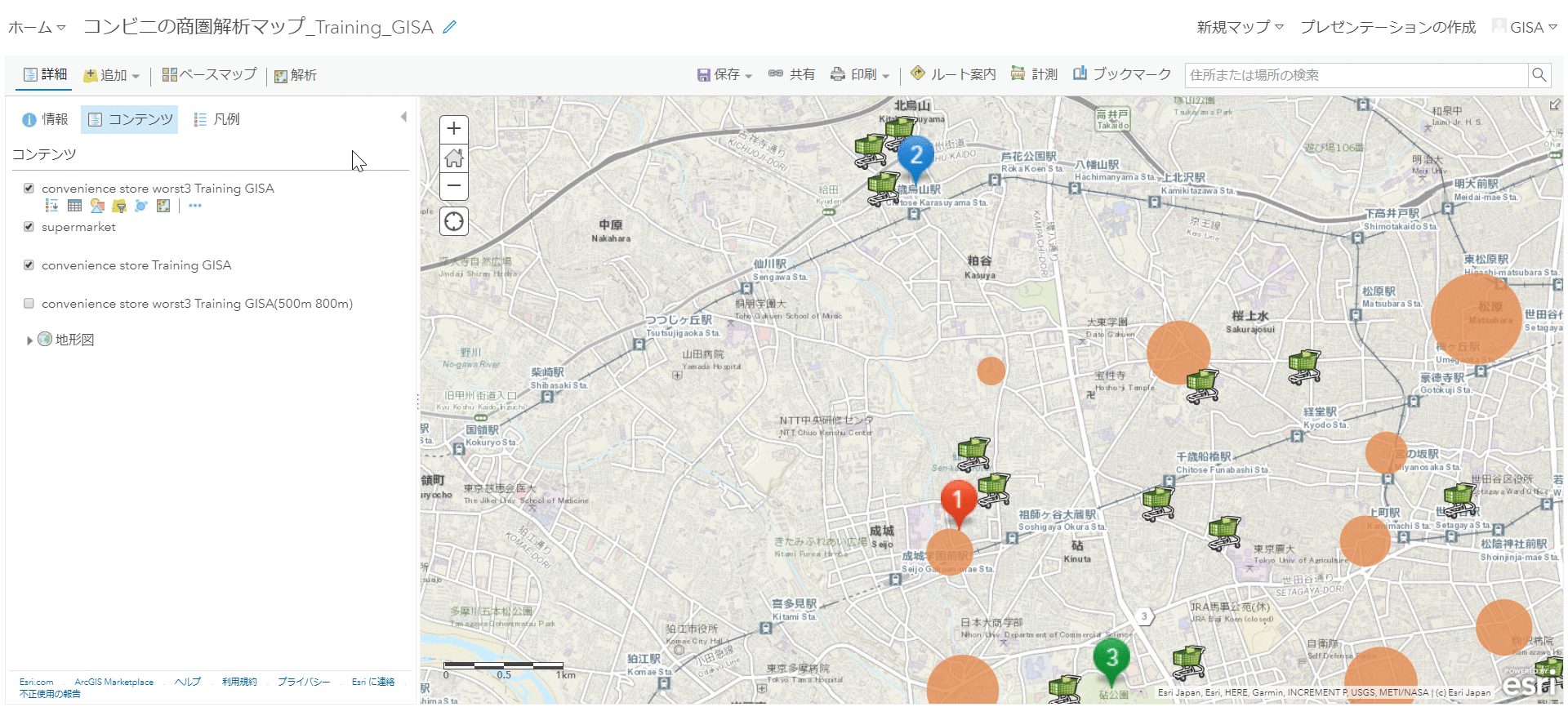1568x707 pixels.
Task: Open ベースマップ gallery dropdown
Action: (x=210, y=75)
